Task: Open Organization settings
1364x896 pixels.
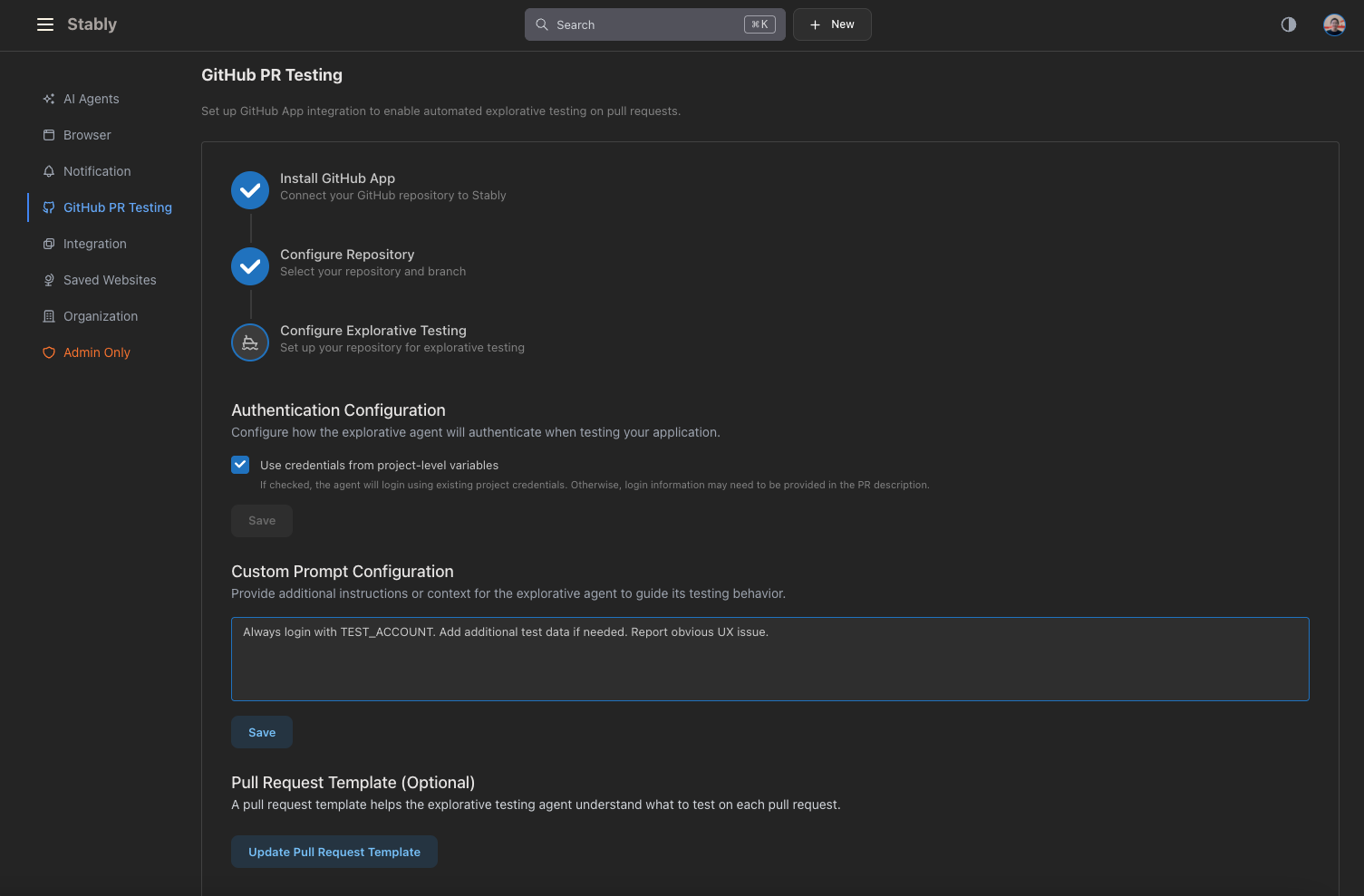Action: (101, 316)
